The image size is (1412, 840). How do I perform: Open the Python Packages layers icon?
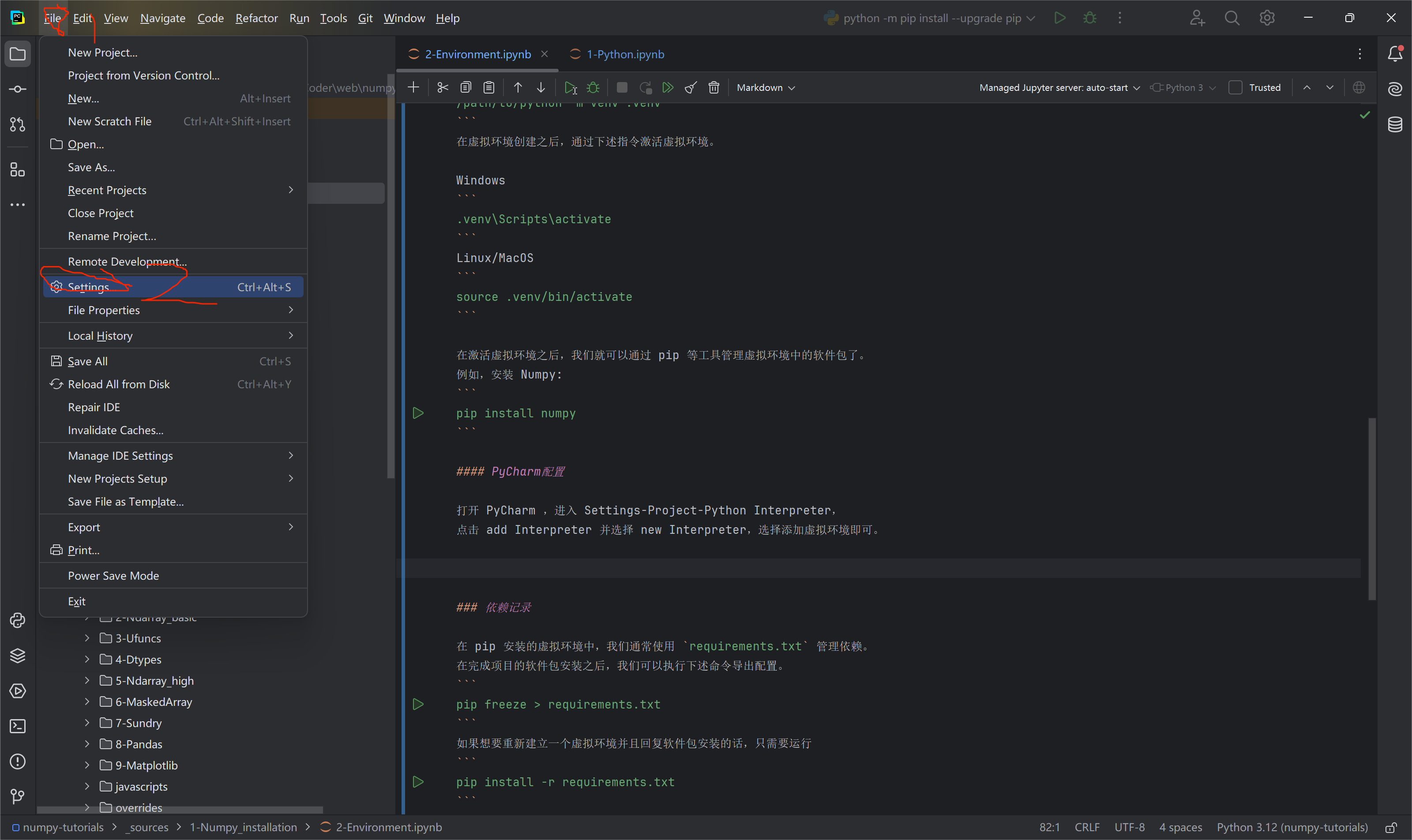click(18, 656)
